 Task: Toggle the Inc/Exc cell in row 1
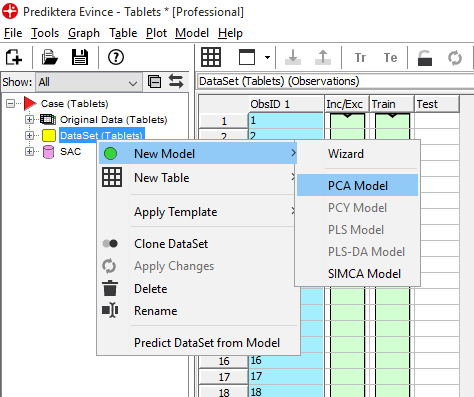pyautogui.click(x=347, y=121)
